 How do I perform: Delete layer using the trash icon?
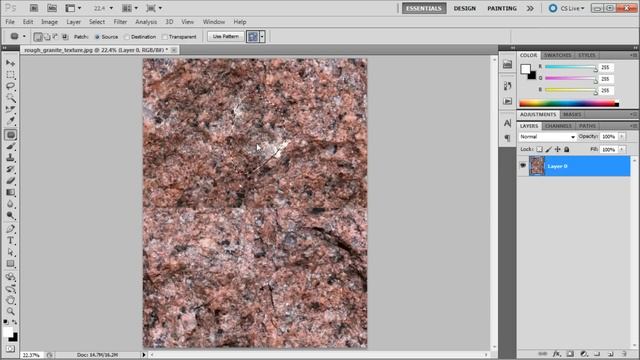pyautogui.click(x=624, y=354)
